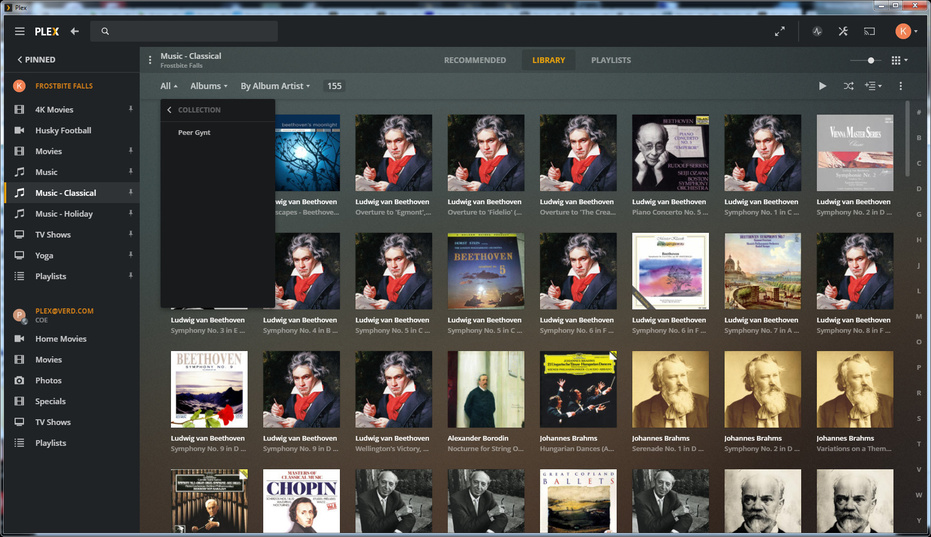Unpin Playlists entry
The height and width of the screenshot is (537, 931).
(131, 276)
